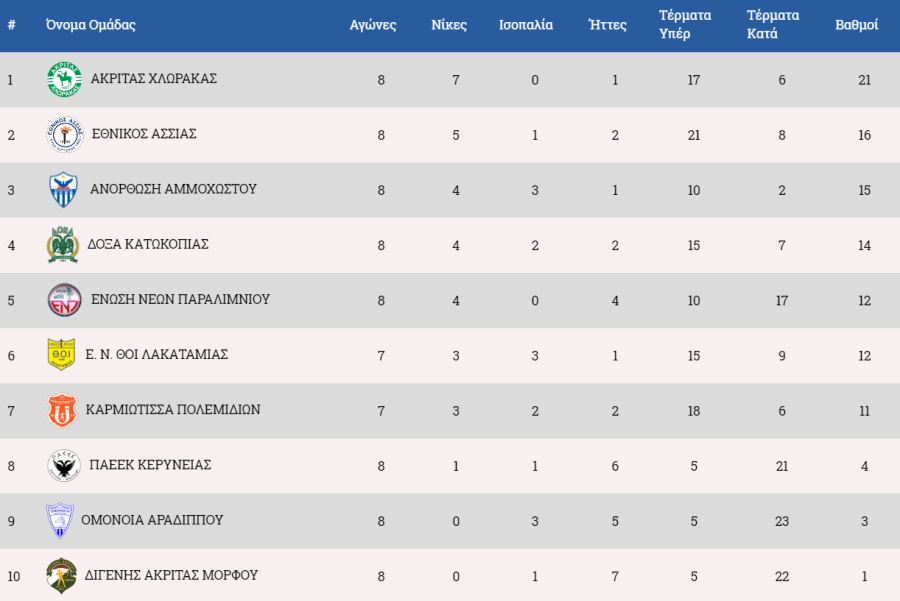The height and width of the screenshot is (601, 900).
Task: Click the Νίκες column header
Action: click(x=449, y=25)
